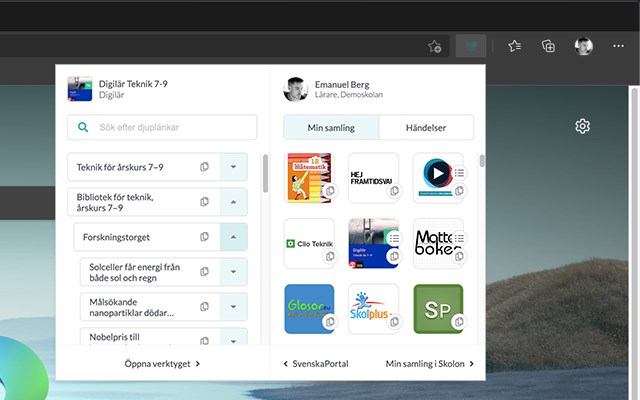Select the Forskningstorget row text

pyautogui.click(x=116, y=237)
